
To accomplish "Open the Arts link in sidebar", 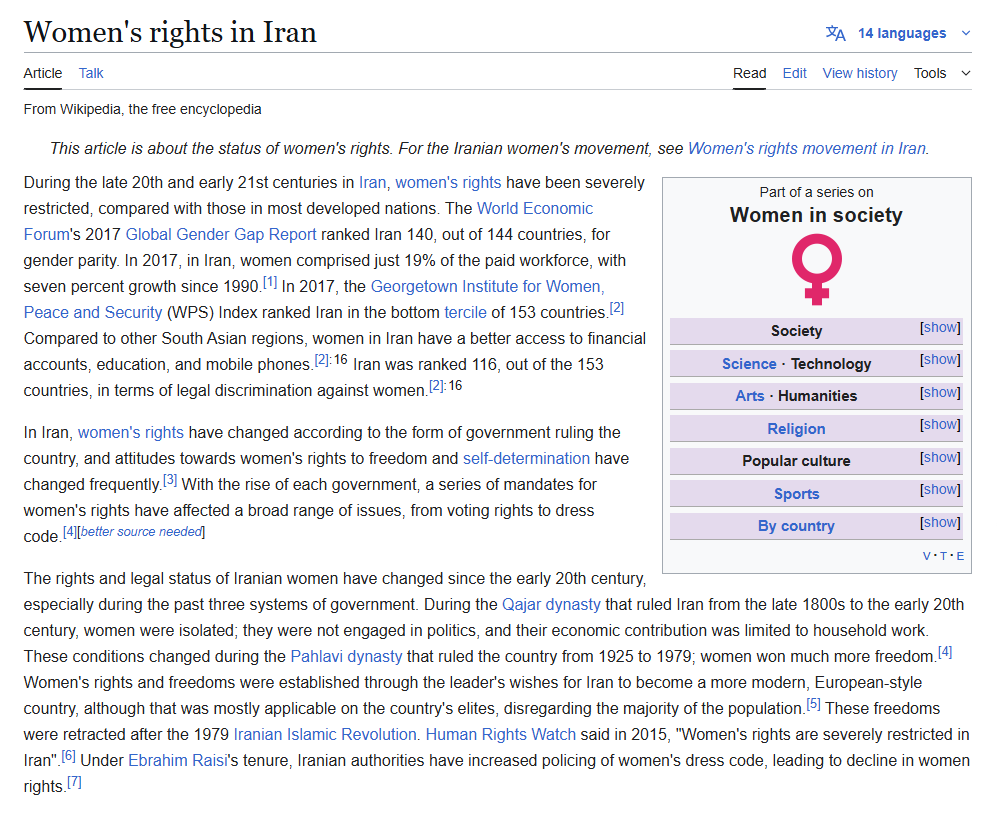I will pyautogui.click(x=750, y=395).
